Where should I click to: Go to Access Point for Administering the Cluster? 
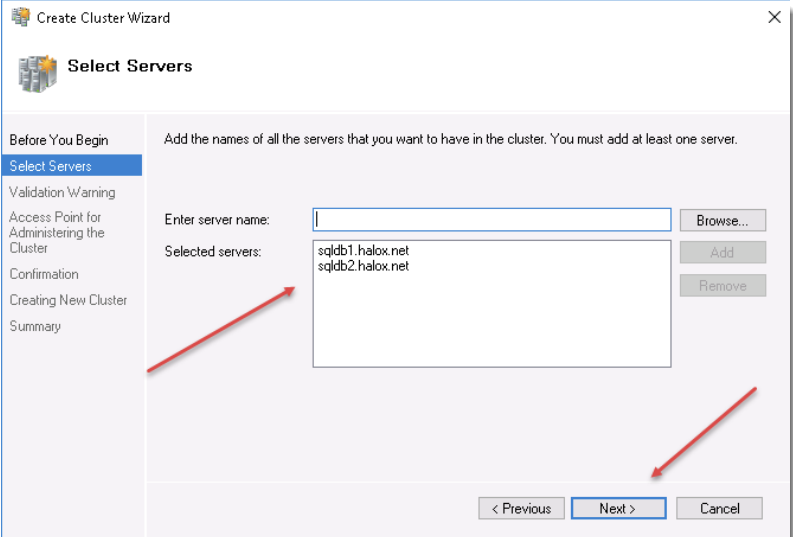tap(57, 233)
